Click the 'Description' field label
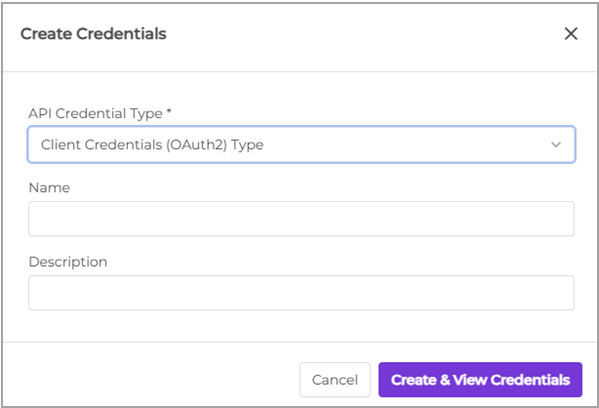599x408 pixels. (x=68, y=262)
